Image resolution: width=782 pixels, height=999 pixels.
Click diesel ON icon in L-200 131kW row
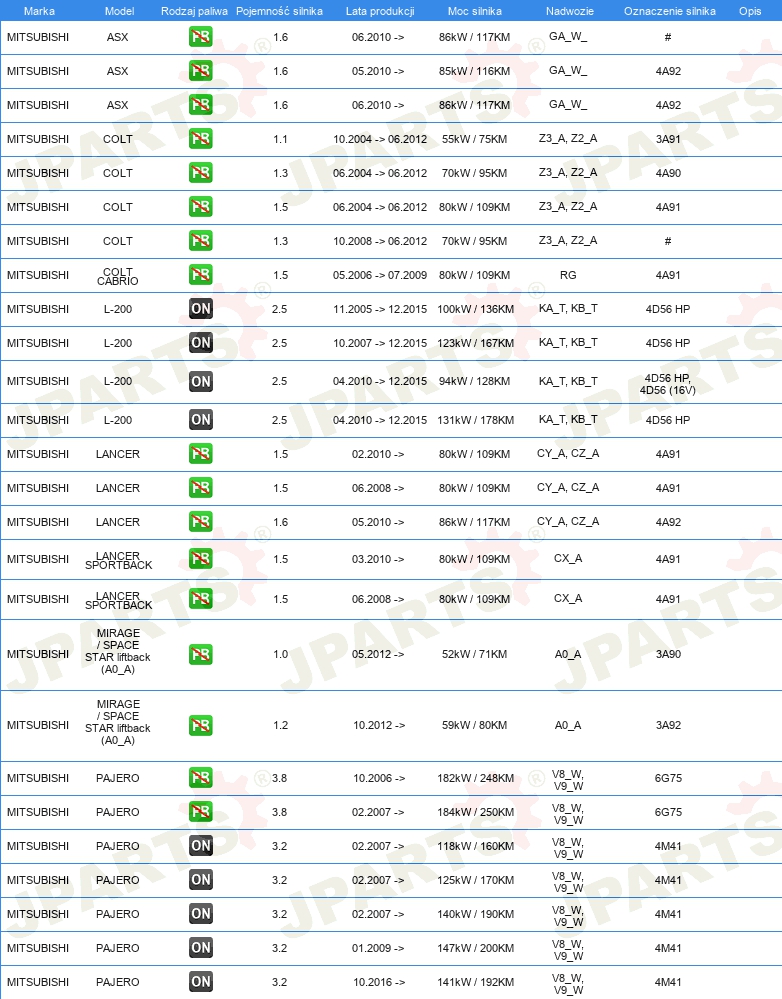click(201, 420)
